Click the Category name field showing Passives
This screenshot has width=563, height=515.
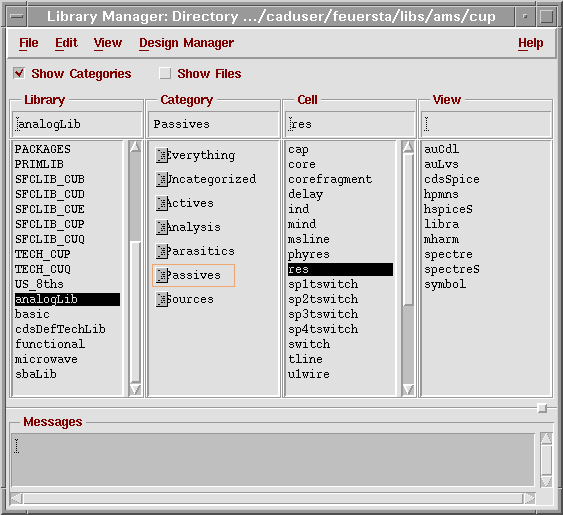pos(214,124)
